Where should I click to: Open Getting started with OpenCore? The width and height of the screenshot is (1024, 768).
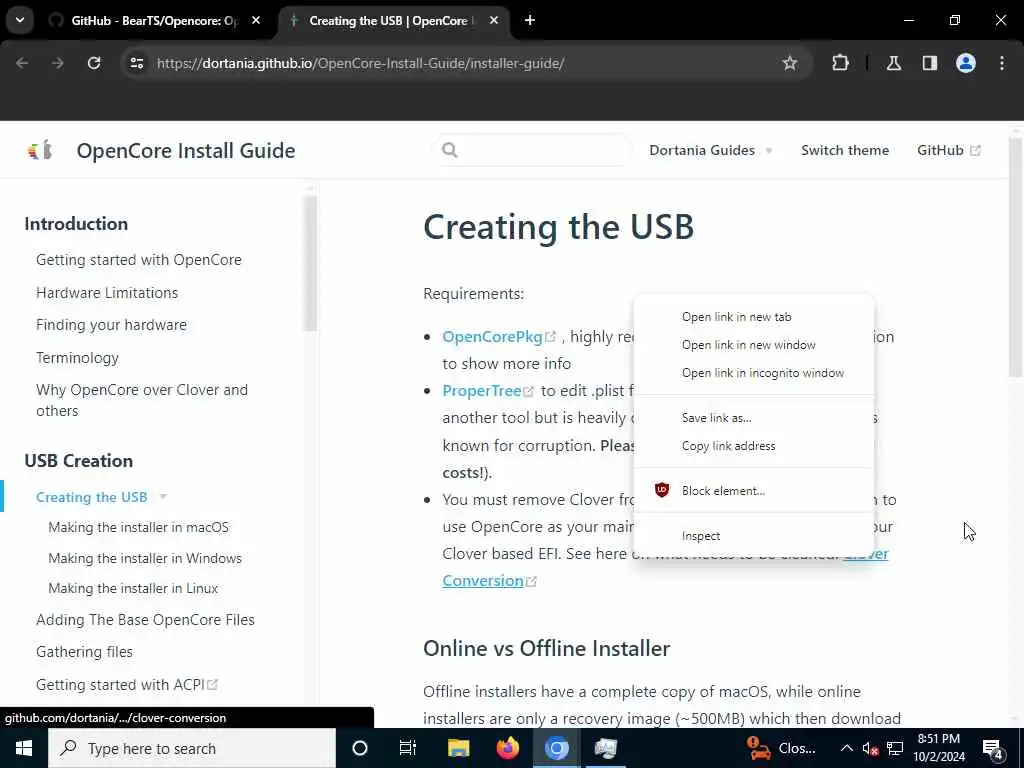pos(138,260)
